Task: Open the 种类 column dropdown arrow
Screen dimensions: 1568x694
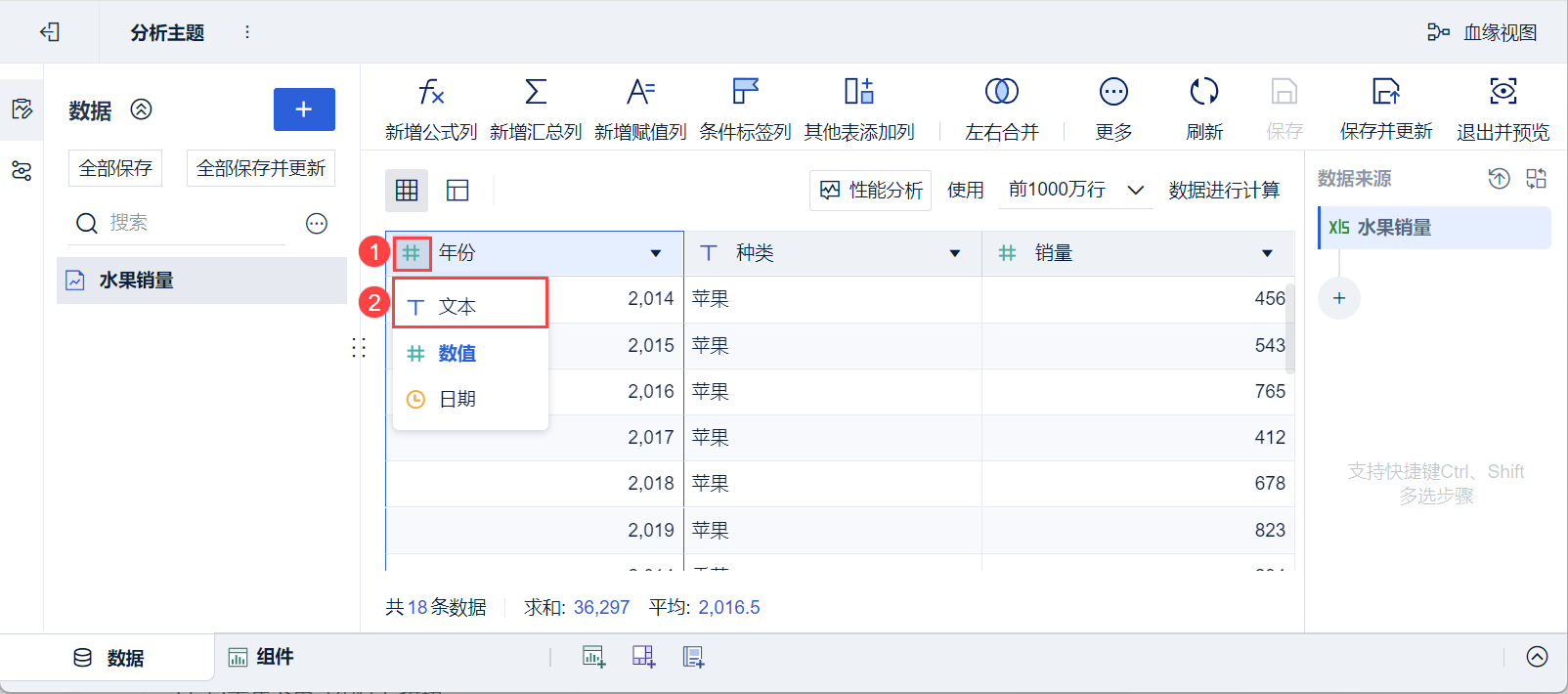Action: click(x=955, y=254)
